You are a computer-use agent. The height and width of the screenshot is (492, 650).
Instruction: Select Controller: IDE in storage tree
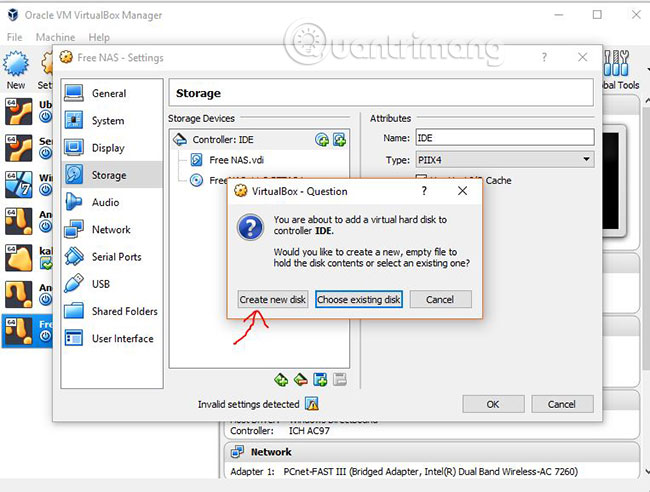click(259, 140)
